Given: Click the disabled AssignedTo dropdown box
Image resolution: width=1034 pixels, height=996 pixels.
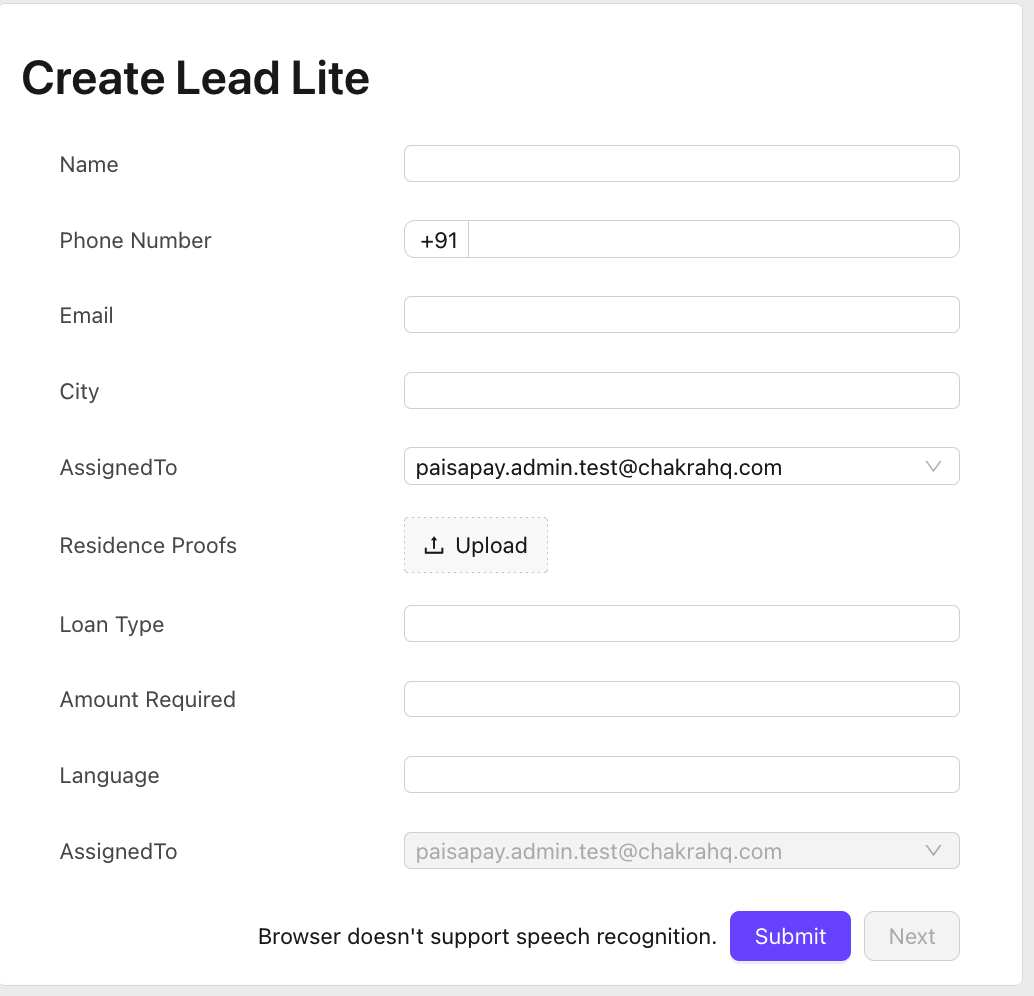Looking at the screenshot, I should 660,852.
